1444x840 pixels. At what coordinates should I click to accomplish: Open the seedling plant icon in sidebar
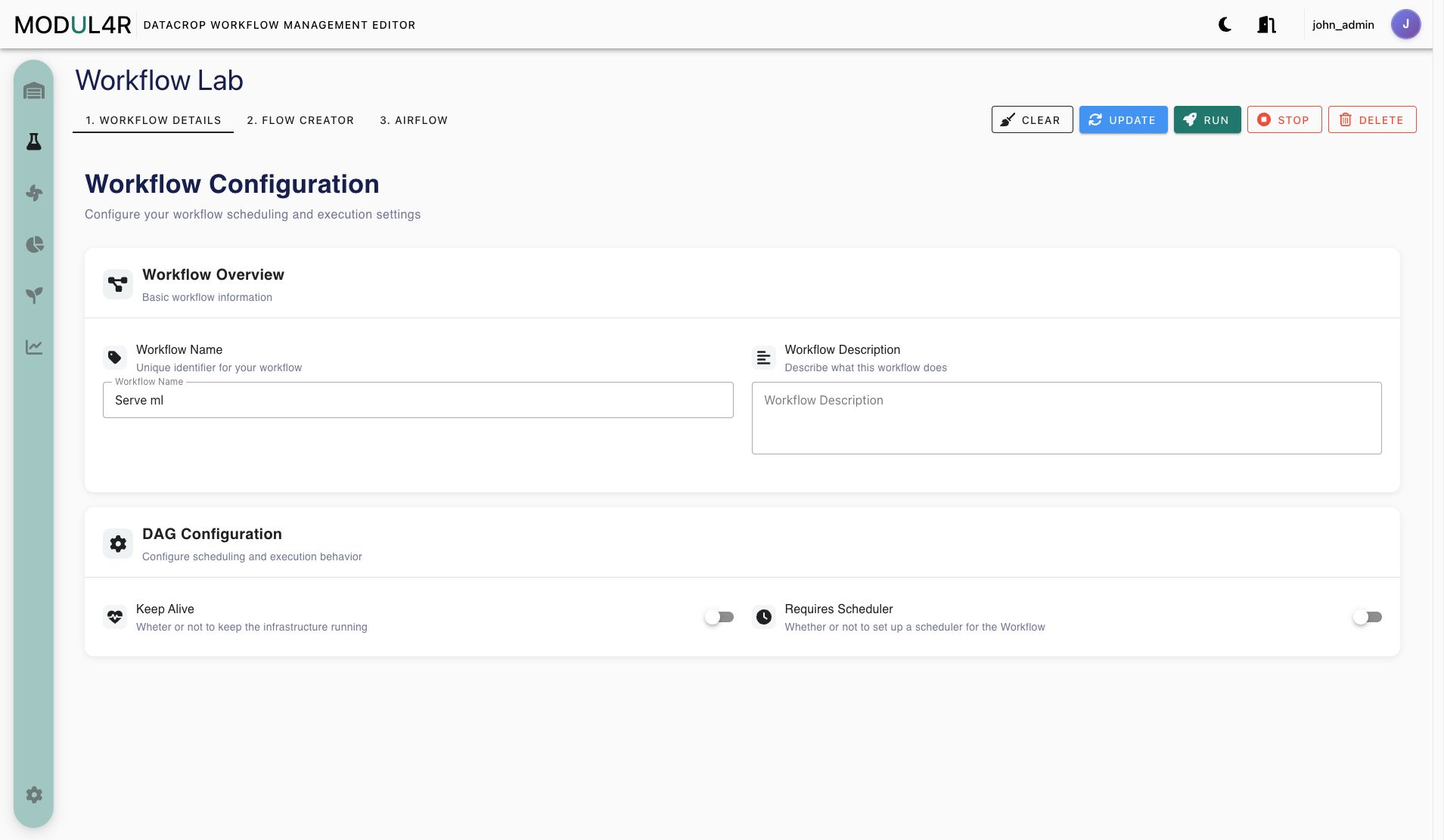pyautogui.click(x=34, y=296)
